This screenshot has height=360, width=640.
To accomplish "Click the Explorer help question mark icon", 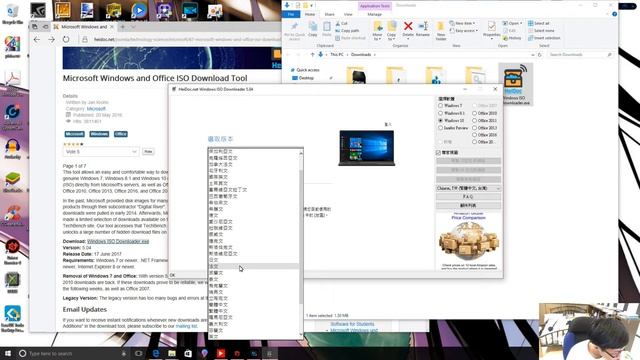I will pyautogui.click(x=614, y=14).
